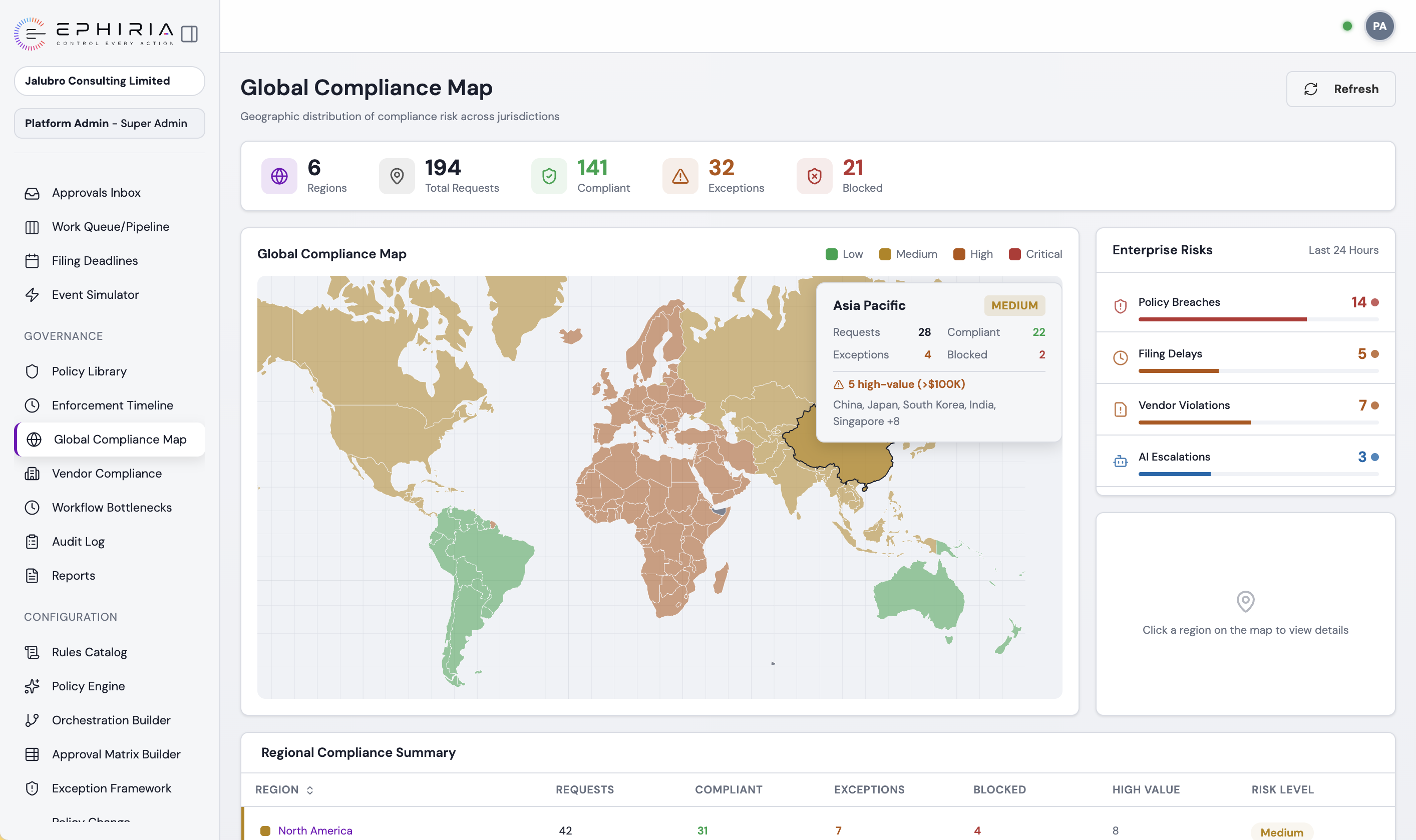The image size is (1416, 840).
Task: Open the AI Escalations risk row
Action: 1245,461
